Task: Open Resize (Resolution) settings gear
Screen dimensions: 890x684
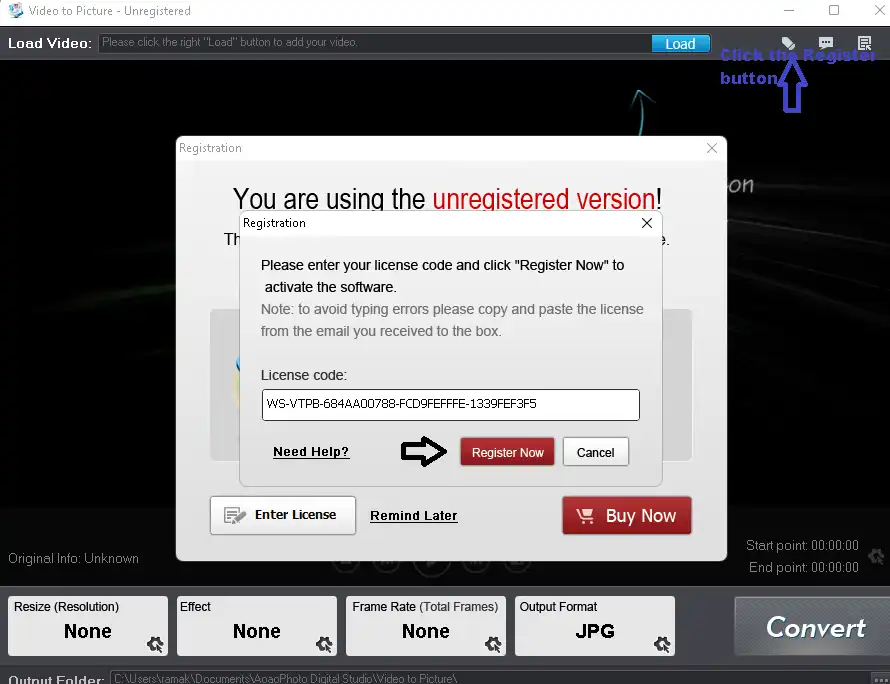Action: [x=155, y=644]
